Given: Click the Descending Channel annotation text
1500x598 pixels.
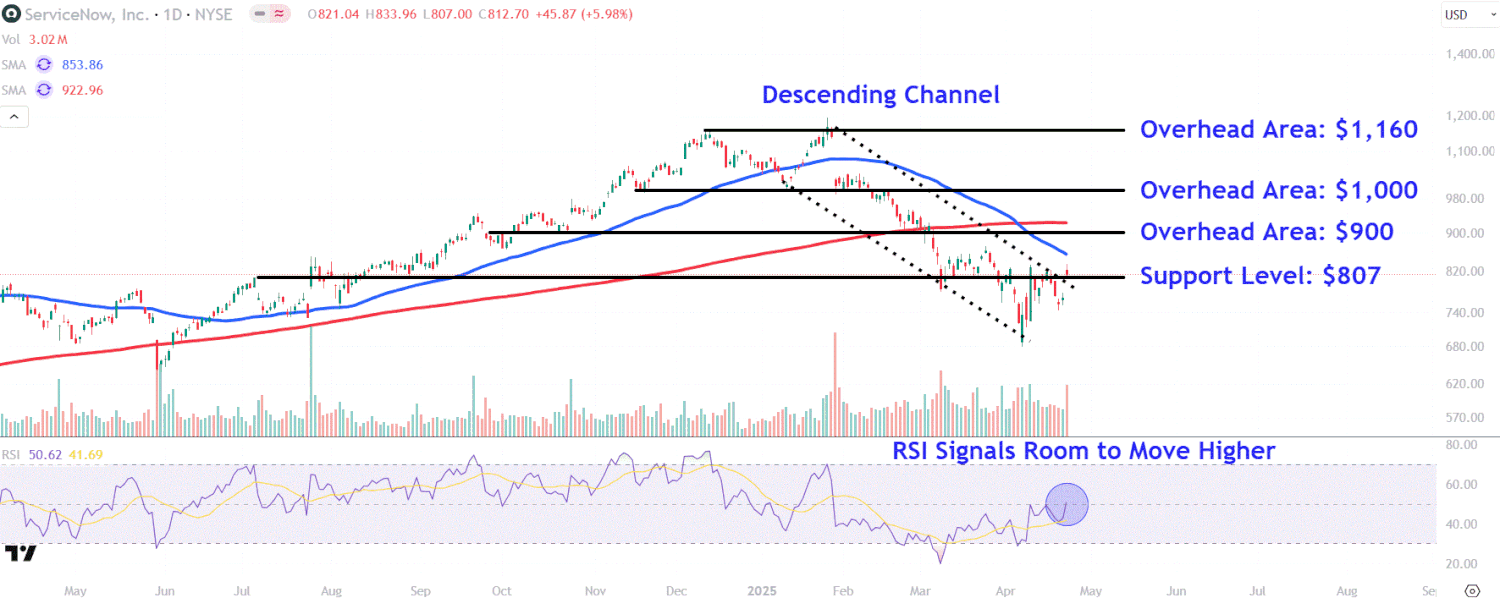Looking at the screenshot, I should point(880,96).
